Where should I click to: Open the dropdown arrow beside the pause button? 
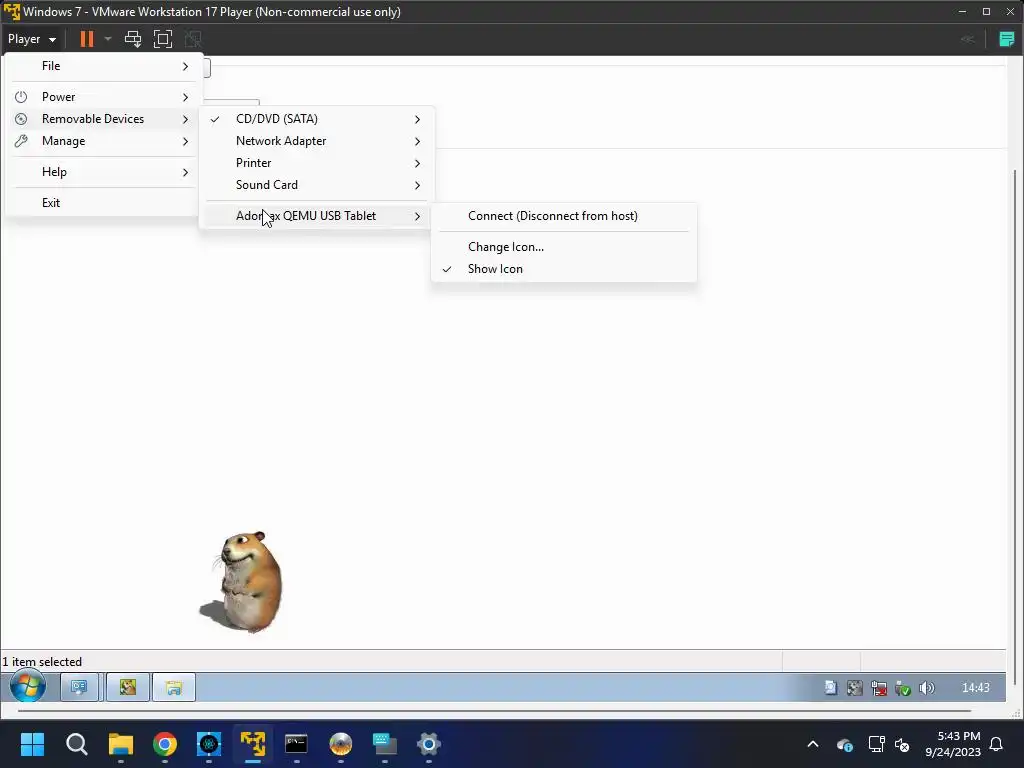(x=108, y=39)
